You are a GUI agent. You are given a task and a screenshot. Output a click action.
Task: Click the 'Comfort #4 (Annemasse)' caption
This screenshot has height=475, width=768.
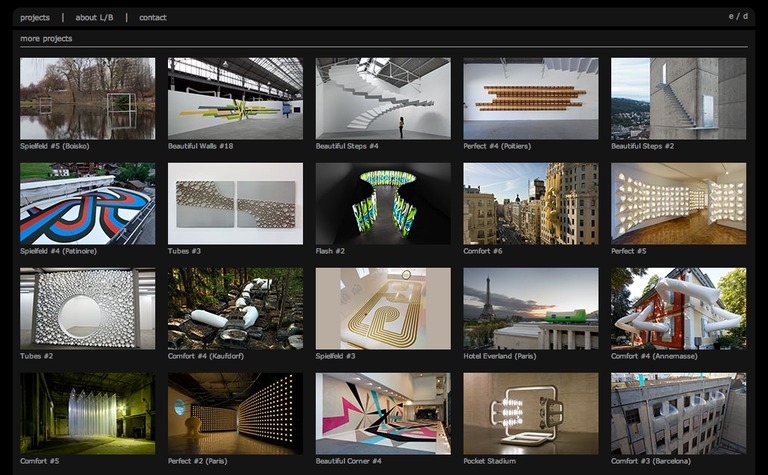click(654, 356)
